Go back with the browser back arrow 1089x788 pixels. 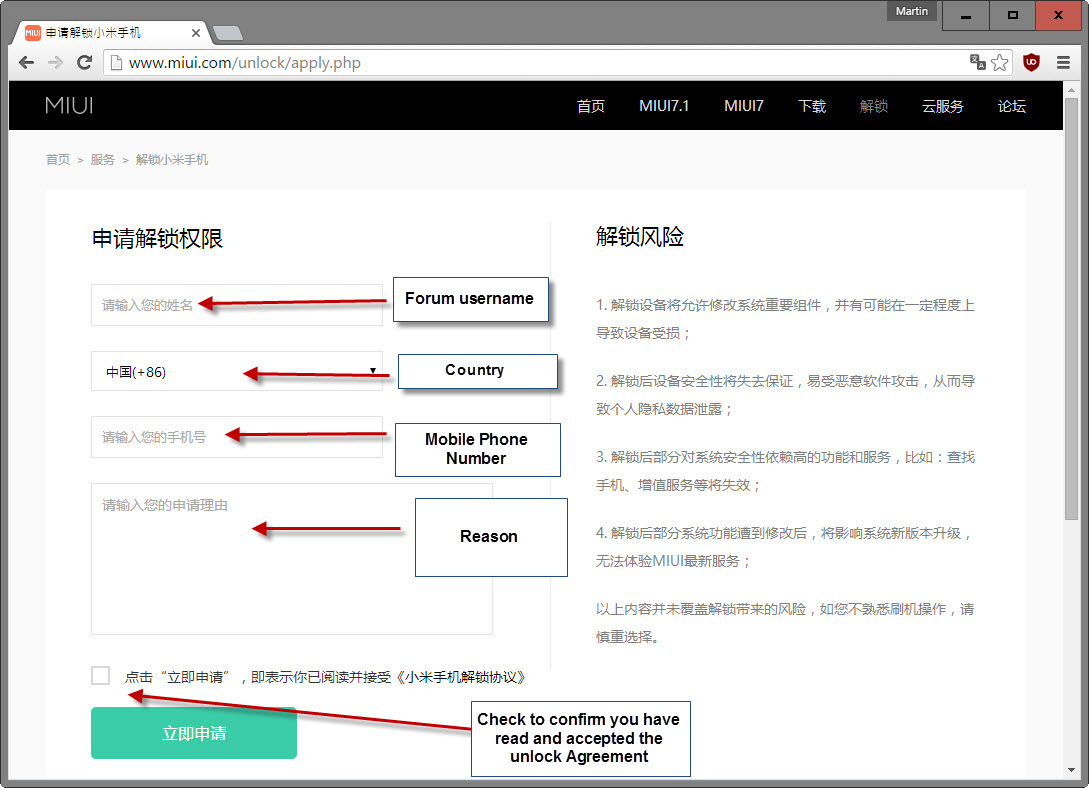(x=26, y=62)
